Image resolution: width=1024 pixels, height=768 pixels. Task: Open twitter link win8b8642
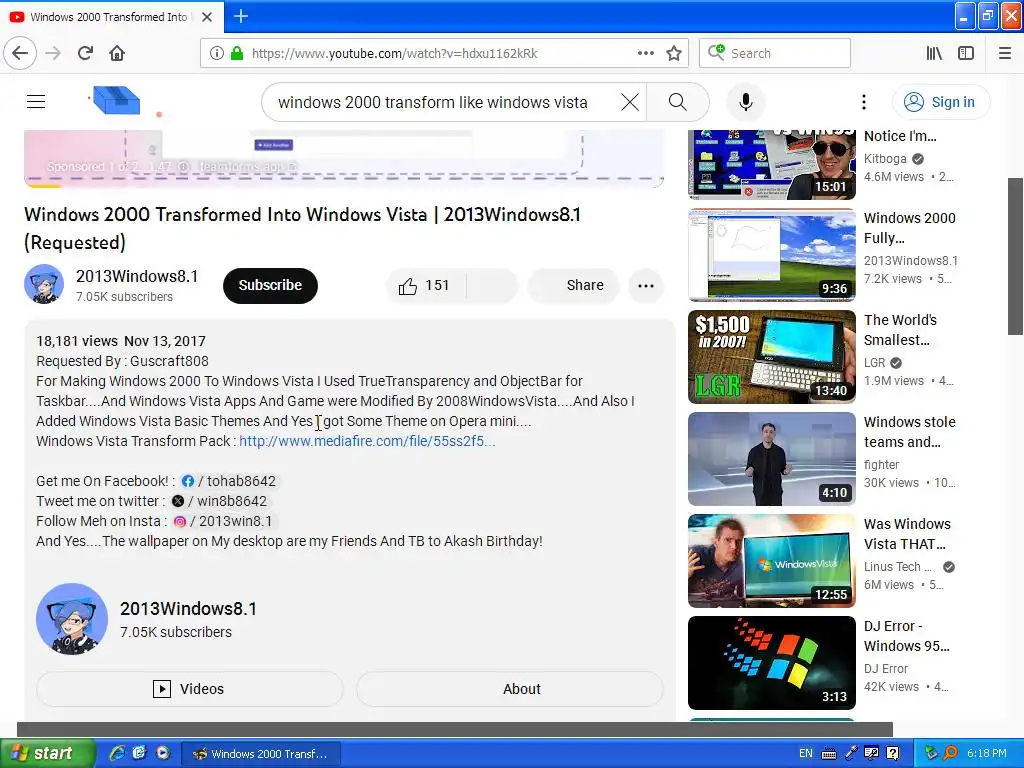tap(219, 502)
